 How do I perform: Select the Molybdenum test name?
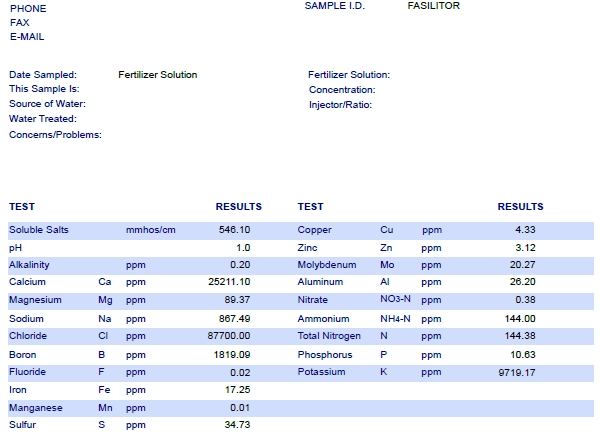[x=327, y=265]
